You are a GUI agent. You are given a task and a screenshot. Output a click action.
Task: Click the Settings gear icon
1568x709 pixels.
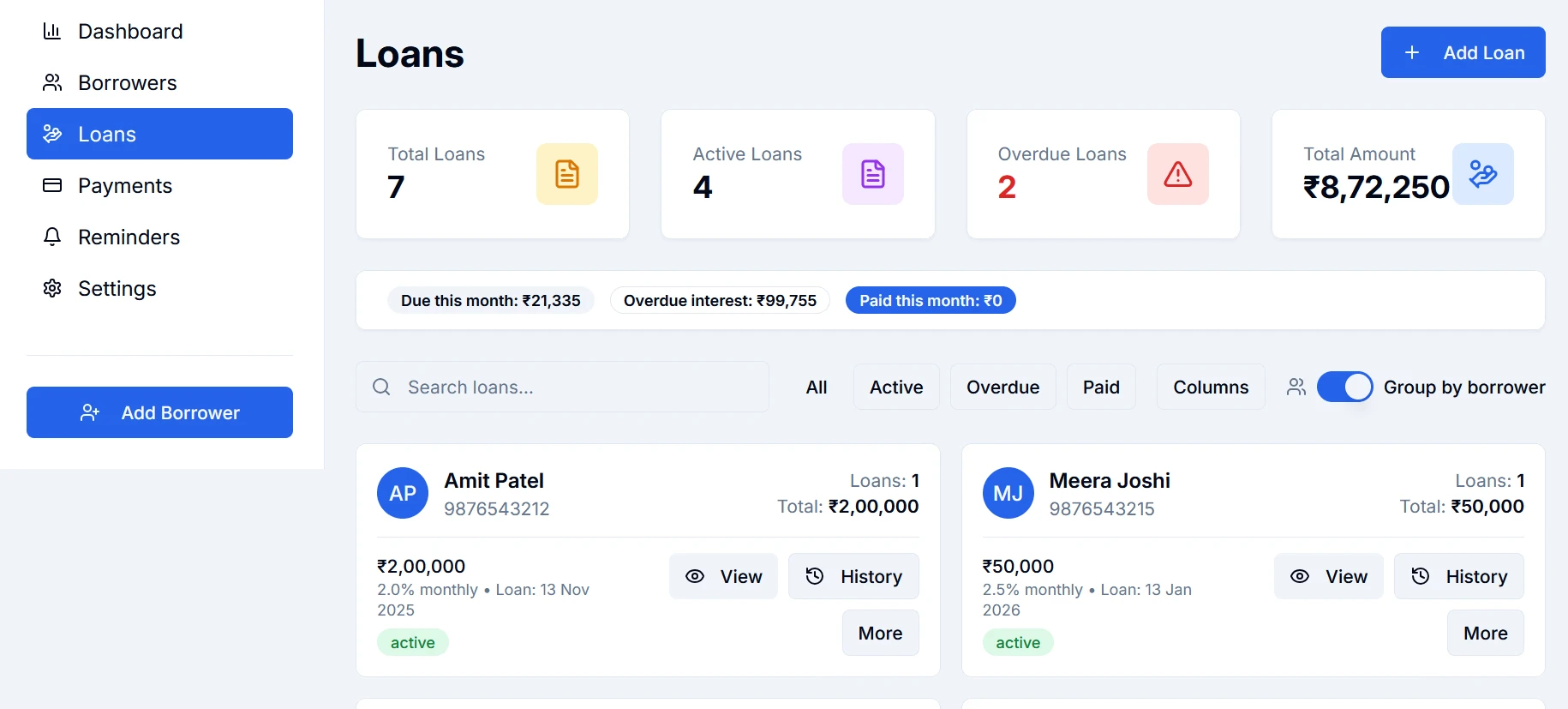click(x=52, y=288)
